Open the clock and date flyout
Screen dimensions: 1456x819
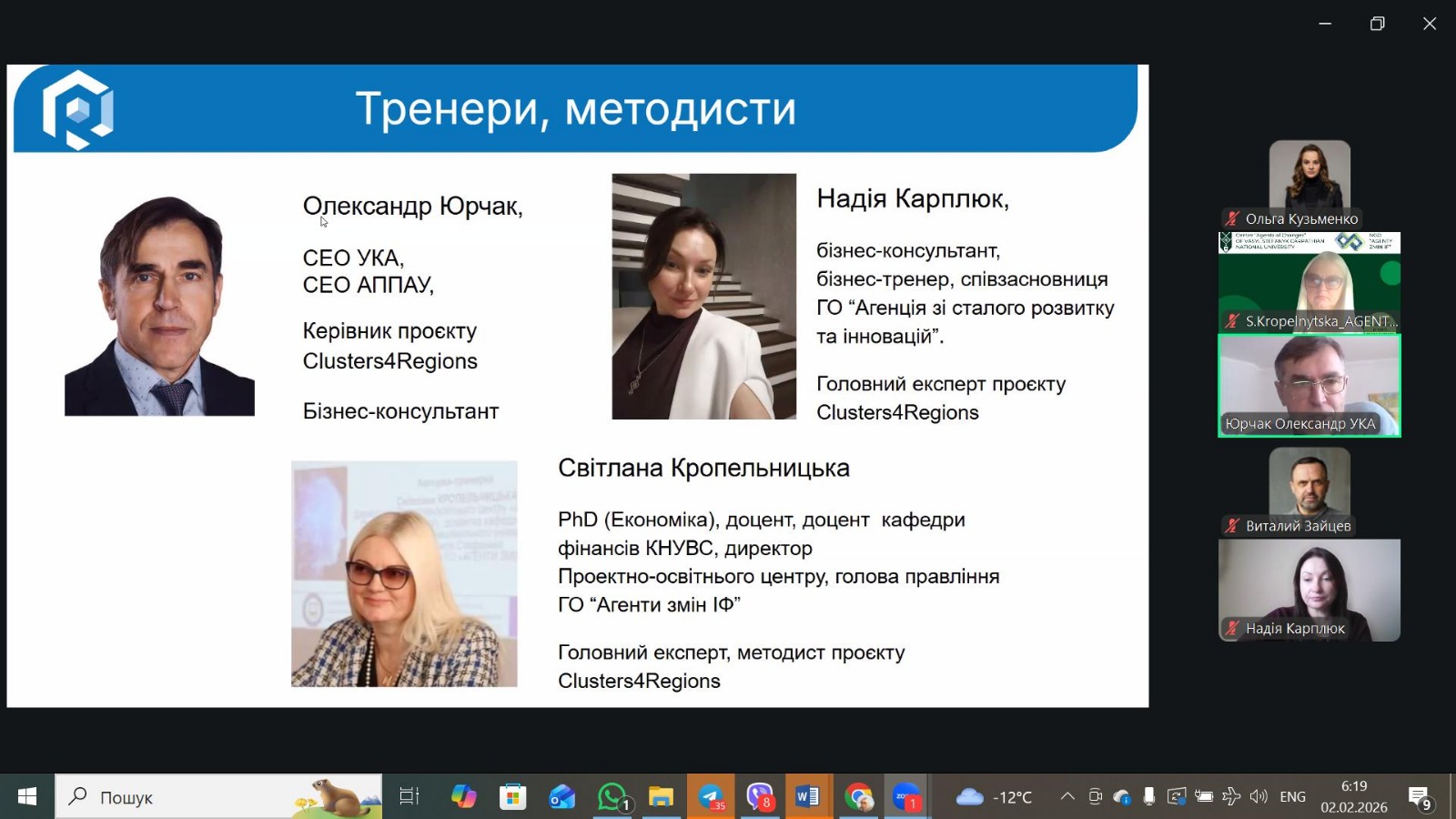click(1354, 797)
